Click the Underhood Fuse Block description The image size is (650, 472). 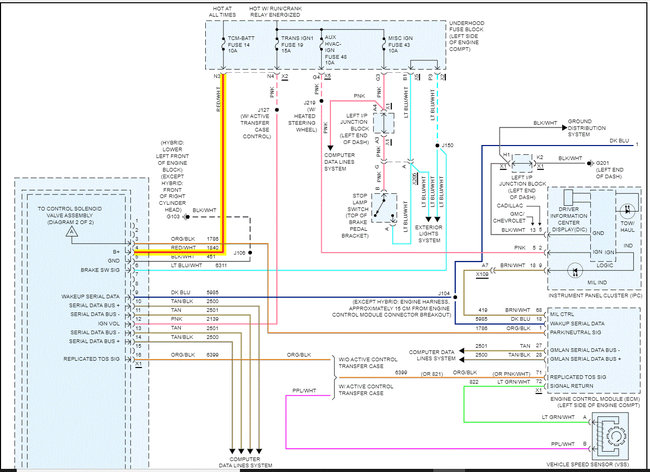pyautogui.click(x=466, y=36)
